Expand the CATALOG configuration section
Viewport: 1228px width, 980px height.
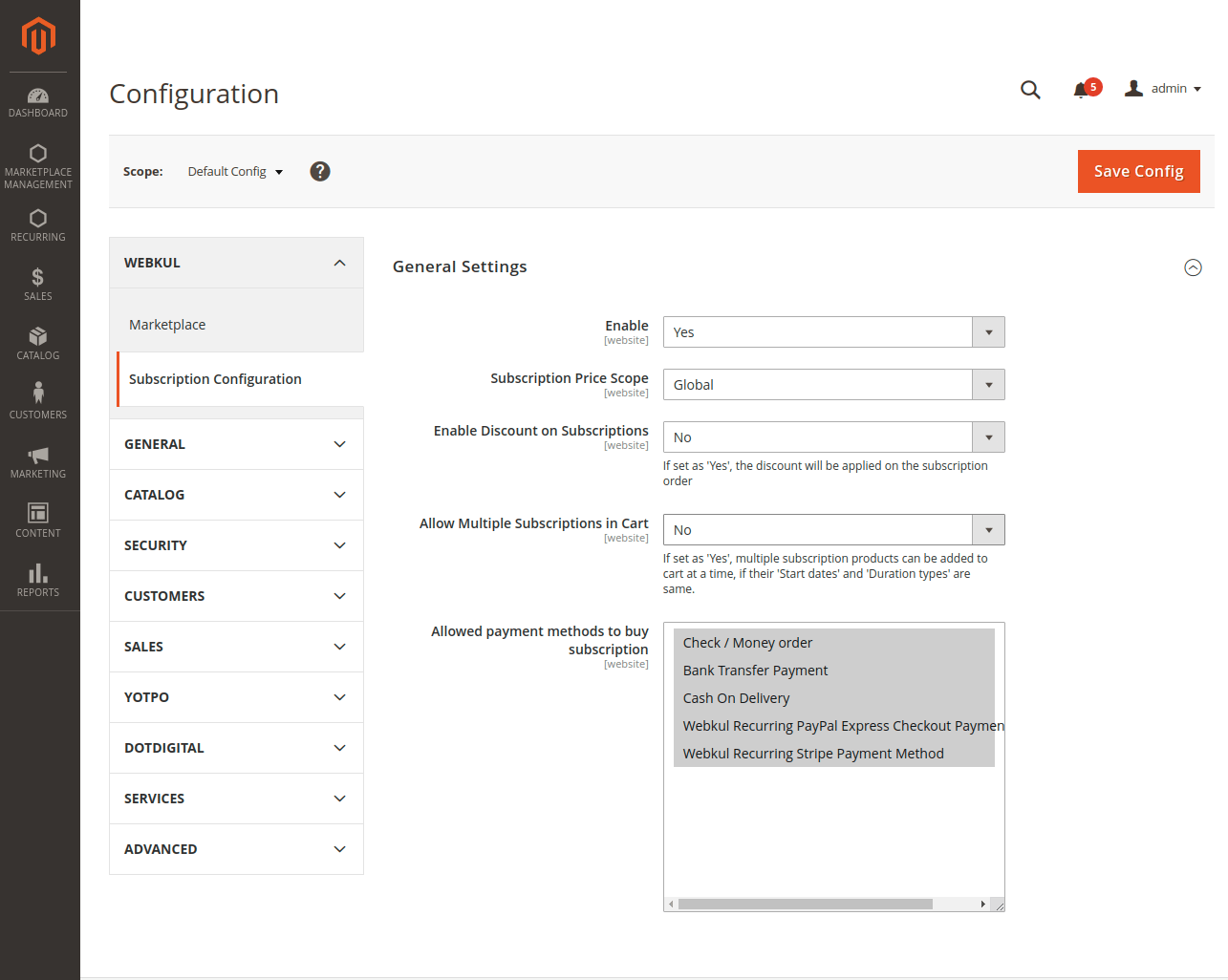coord(237,495)
